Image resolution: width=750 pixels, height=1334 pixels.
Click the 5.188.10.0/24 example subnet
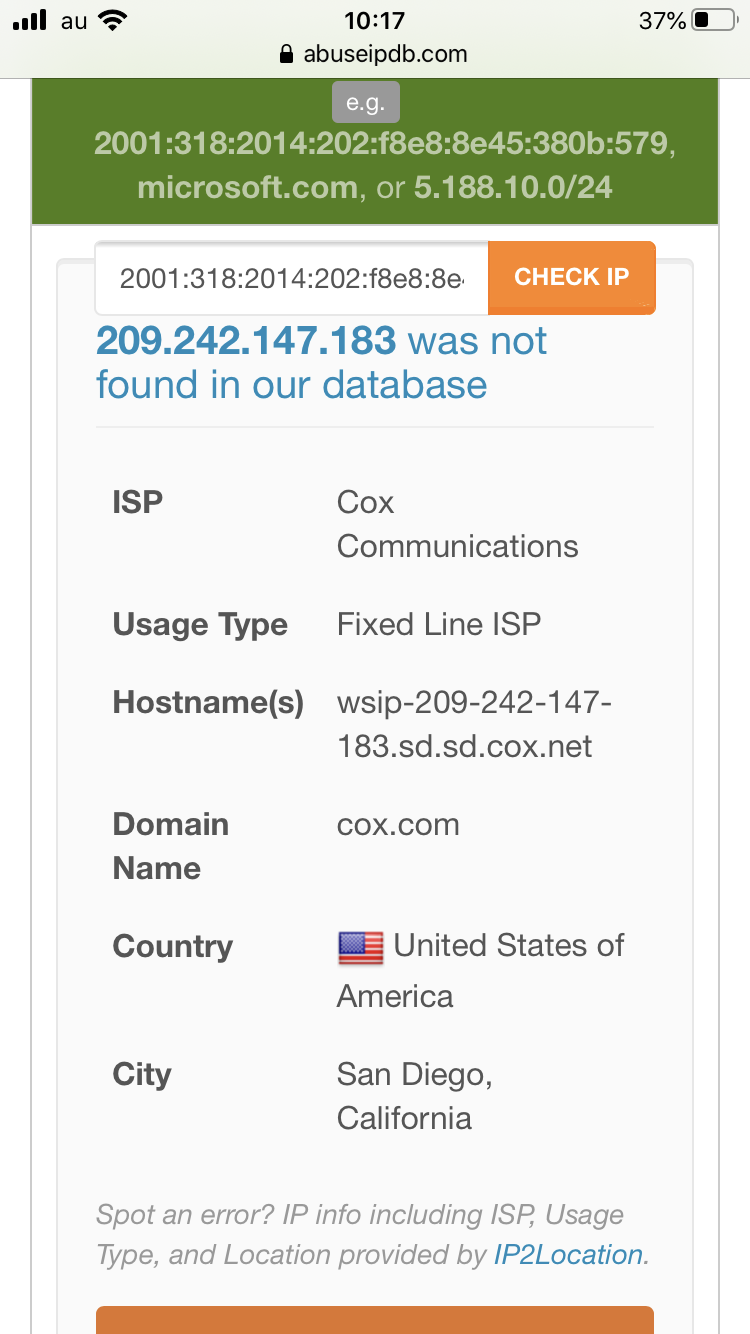tap(513, 187)
